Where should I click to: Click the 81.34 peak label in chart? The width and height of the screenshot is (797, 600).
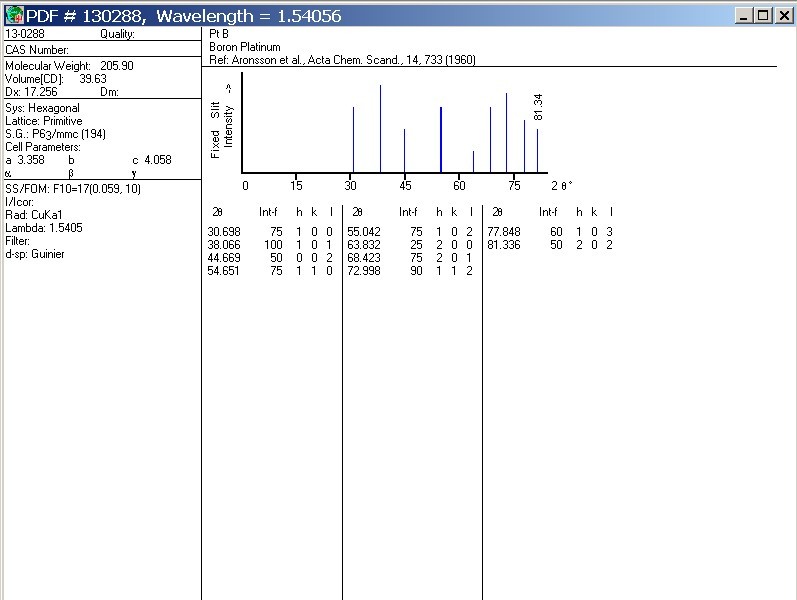(538, 107)
